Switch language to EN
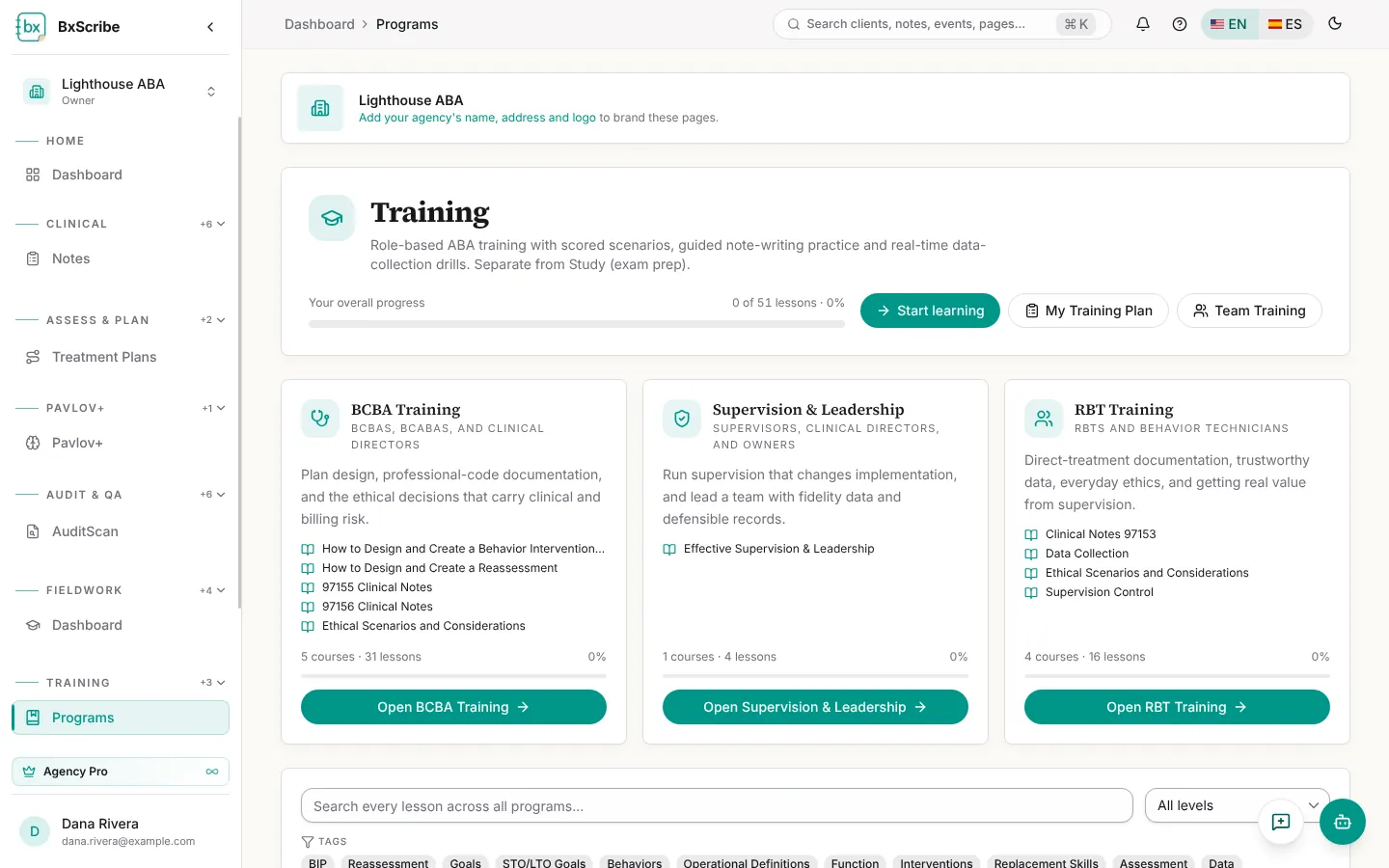This screenshot has width=1389, height=868. [x=1229, y=24]
